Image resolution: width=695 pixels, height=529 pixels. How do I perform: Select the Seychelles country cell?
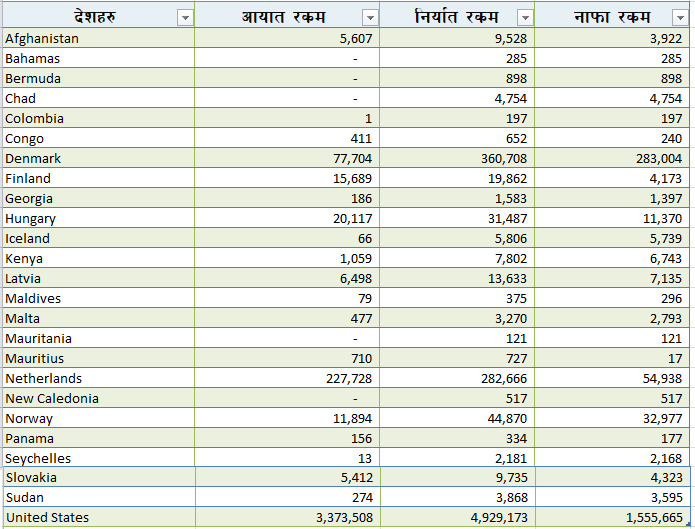[99, 458]
